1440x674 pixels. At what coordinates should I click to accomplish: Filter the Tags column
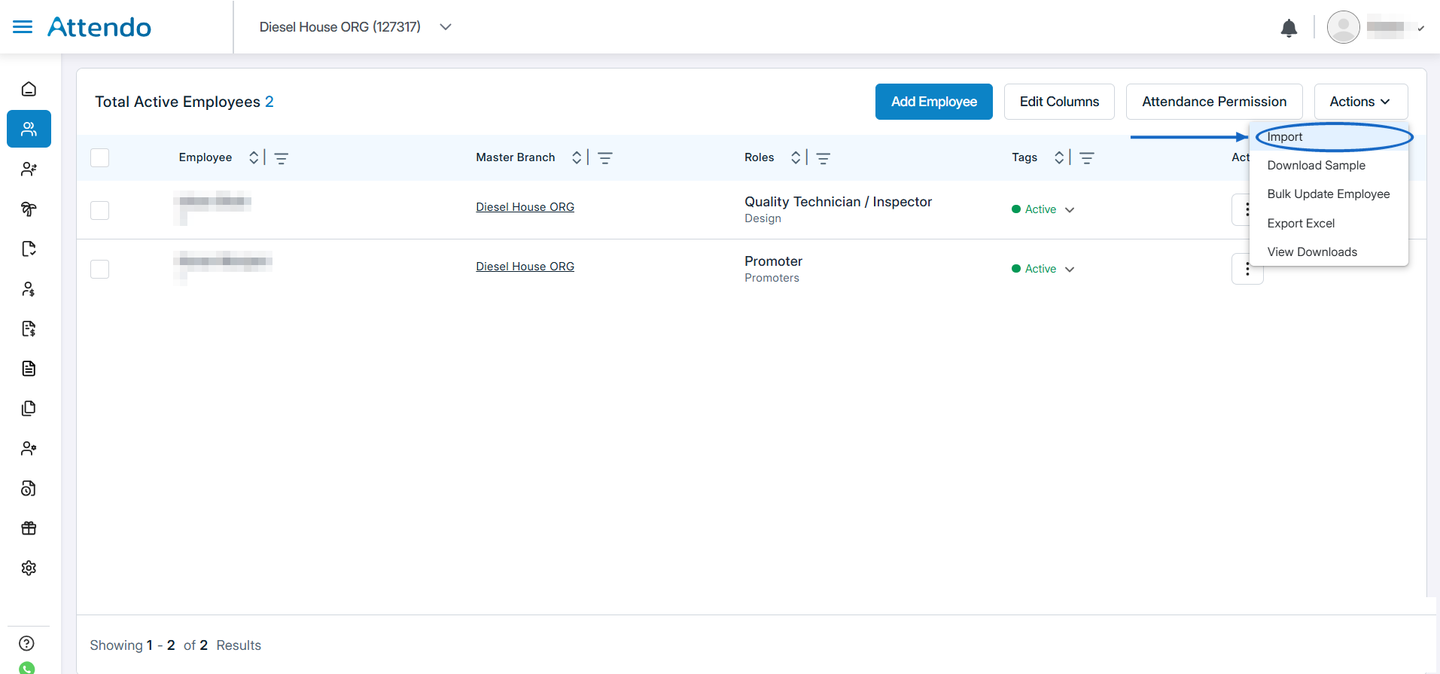[1087, 158]
